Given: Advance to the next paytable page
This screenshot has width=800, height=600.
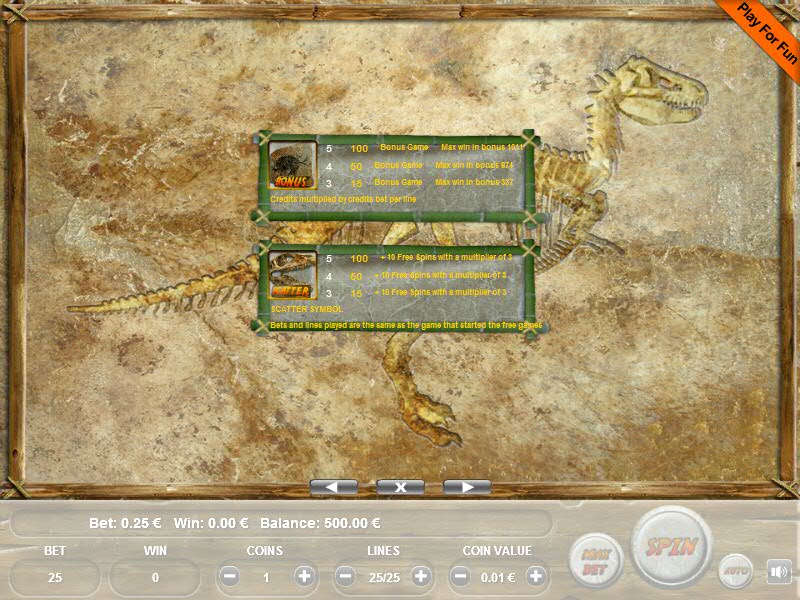Looking at the screenshot, I should 466,487.
